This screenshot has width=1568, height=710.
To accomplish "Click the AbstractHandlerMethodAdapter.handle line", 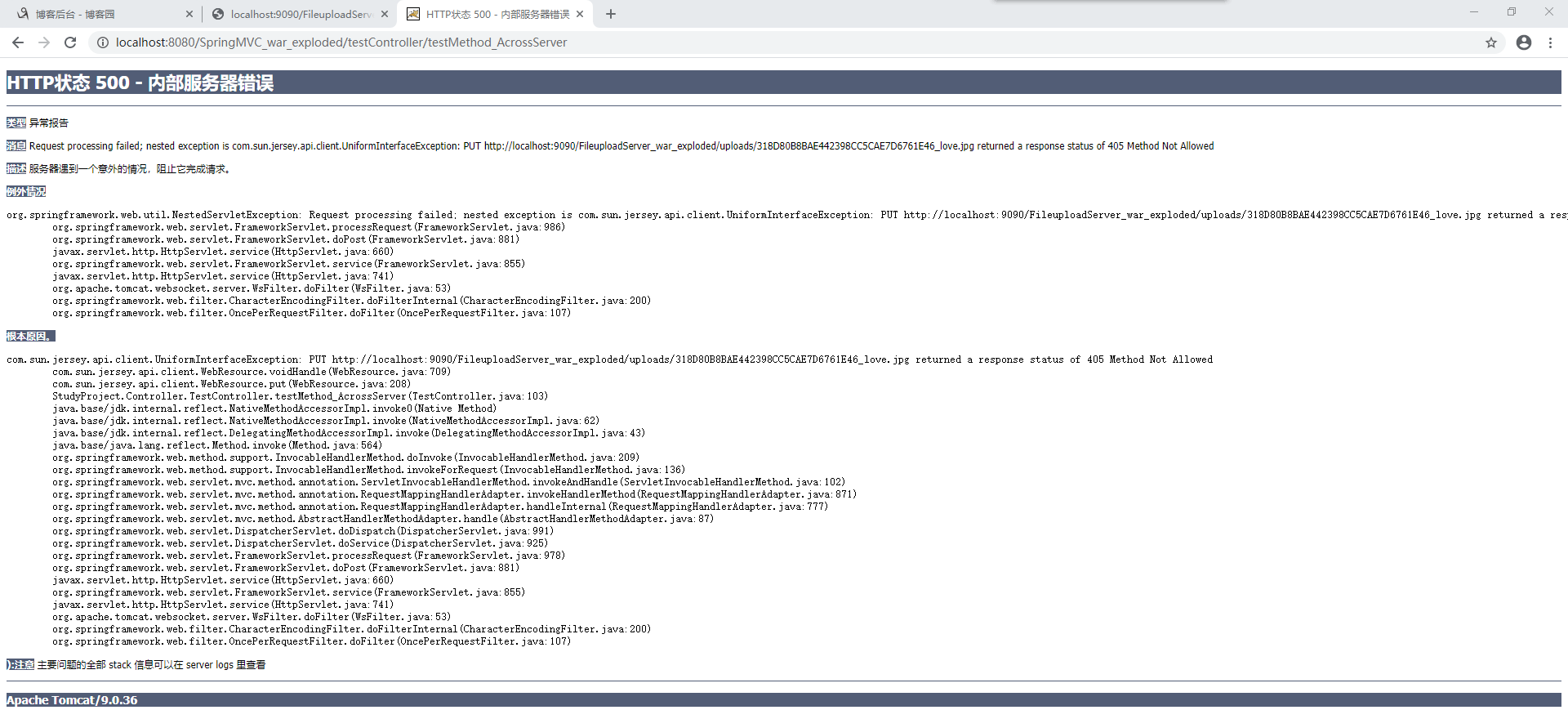I will (x=384, y=519).
